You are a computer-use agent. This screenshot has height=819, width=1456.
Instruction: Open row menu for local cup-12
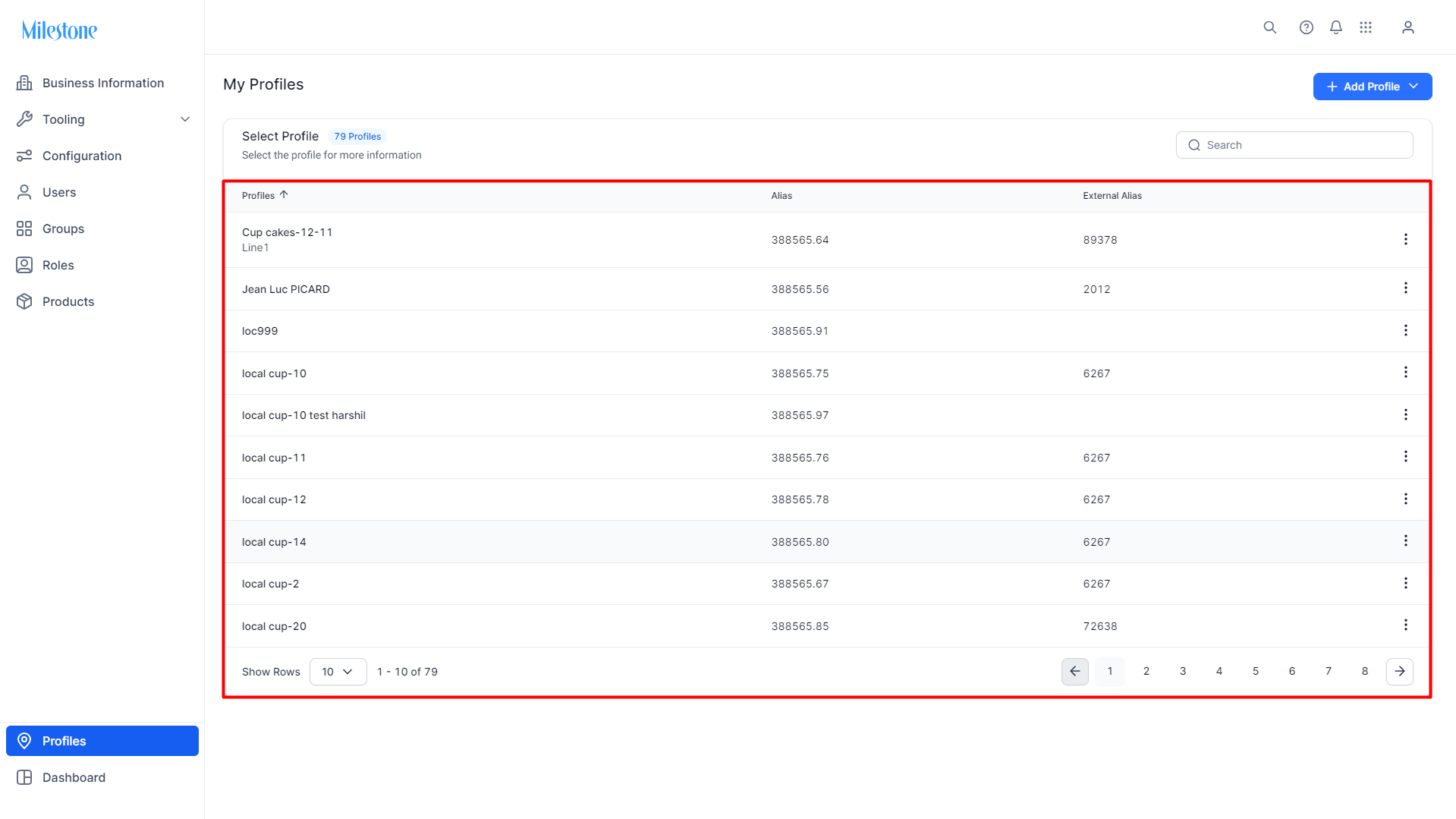tap(1405, 499)
